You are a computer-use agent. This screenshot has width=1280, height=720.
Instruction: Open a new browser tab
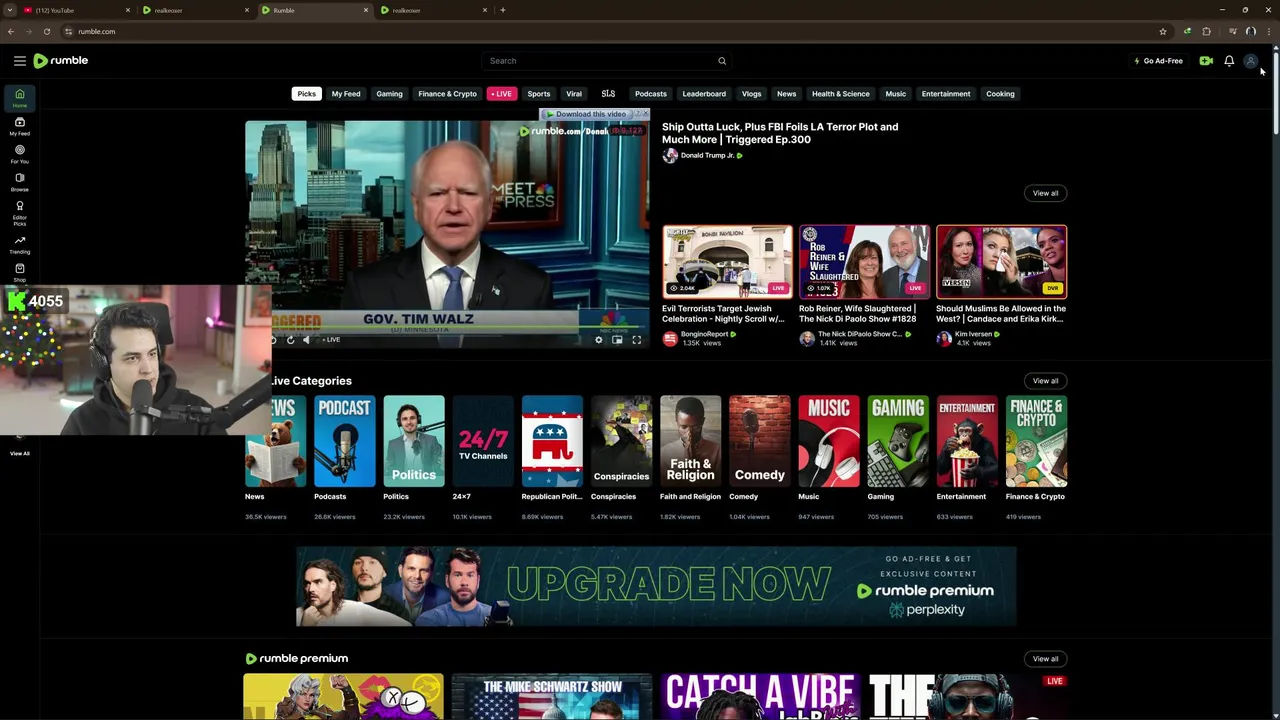click(502, 10)
